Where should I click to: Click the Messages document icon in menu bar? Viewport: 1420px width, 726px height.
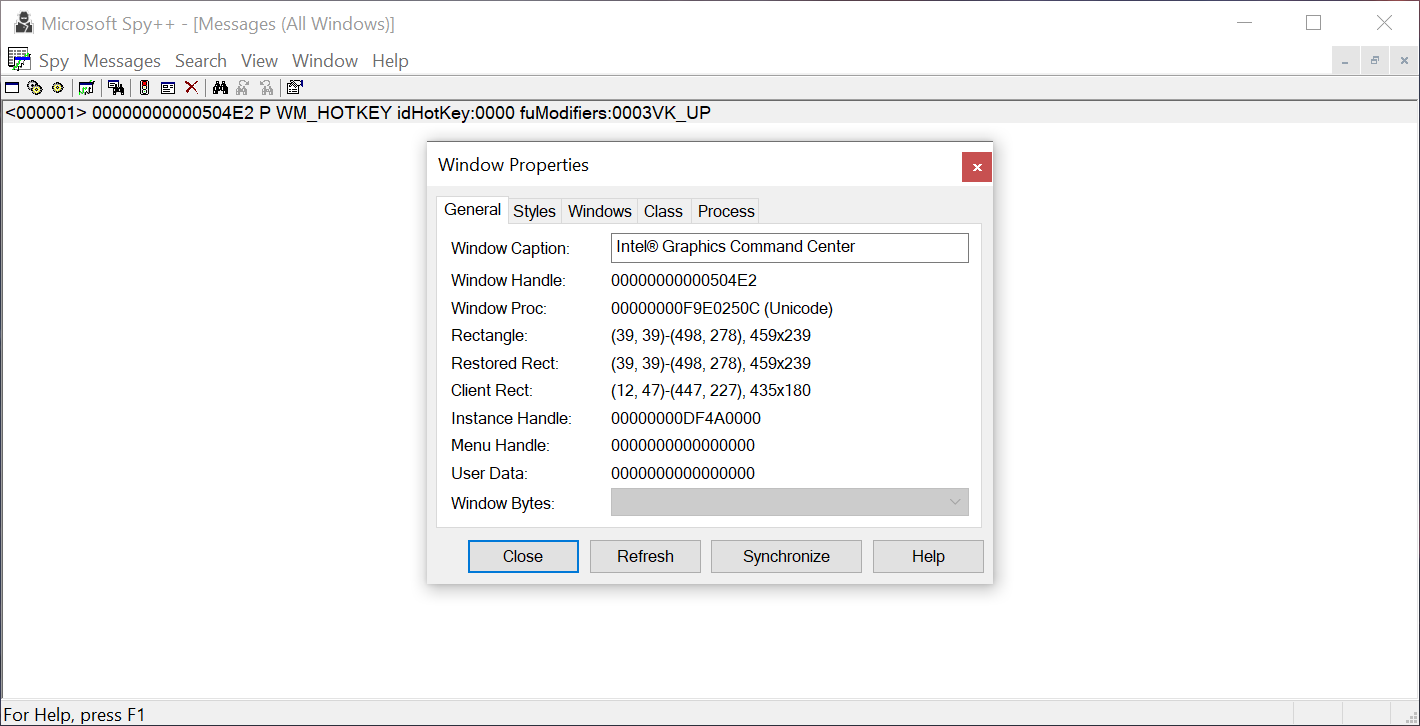pyautogui.click(x=19, y=59)
